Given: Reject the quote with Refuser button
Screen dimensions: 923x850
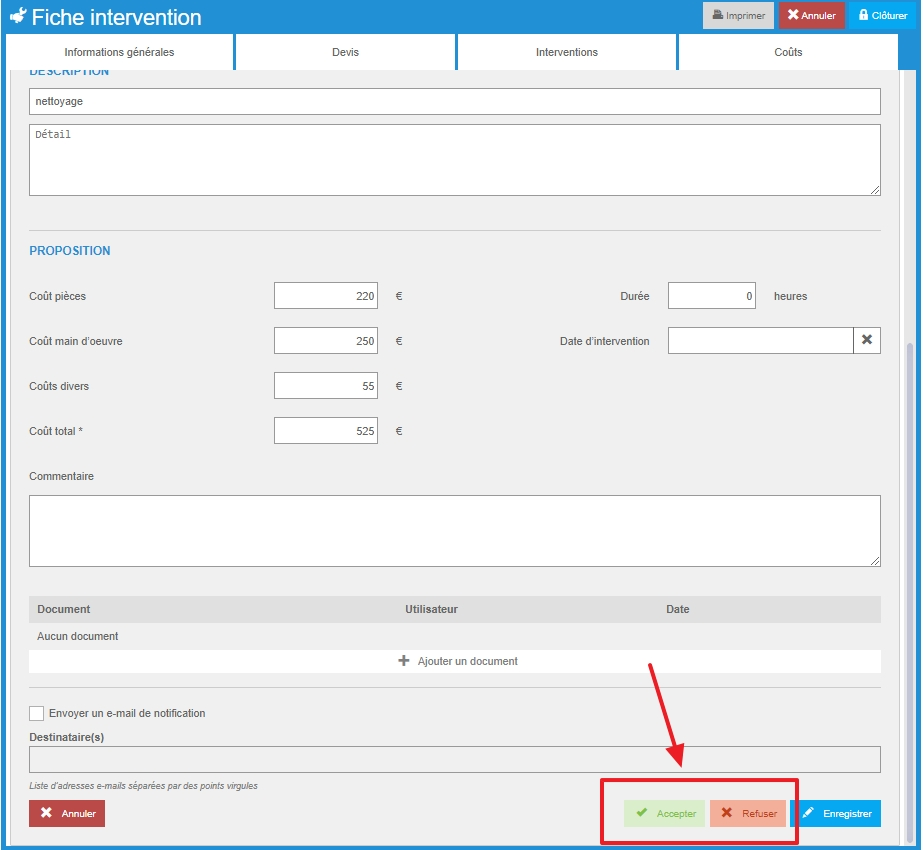Looking at the screenshot, I should point(748,813).
